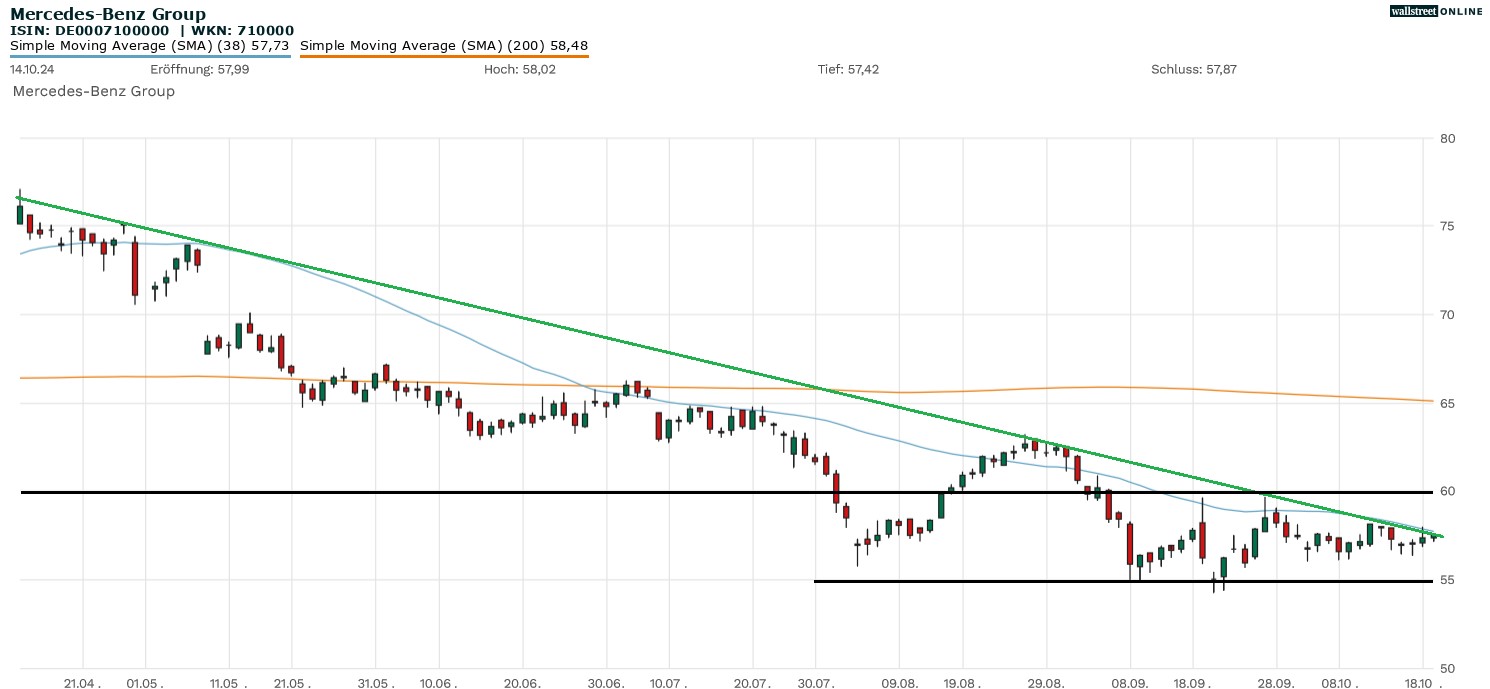Image resolution: width=1490 pixels, height=689 pixels.
Task: Click the 29.08. date axis label
Action: point(1046,685)
